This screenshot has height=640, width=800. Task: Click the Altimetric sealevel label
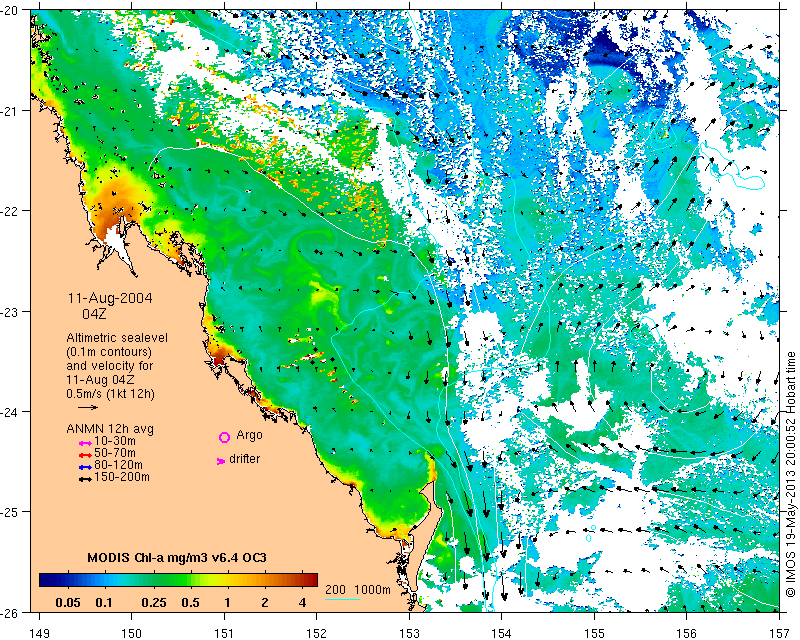pyautogui.click(x=117, y=338)
